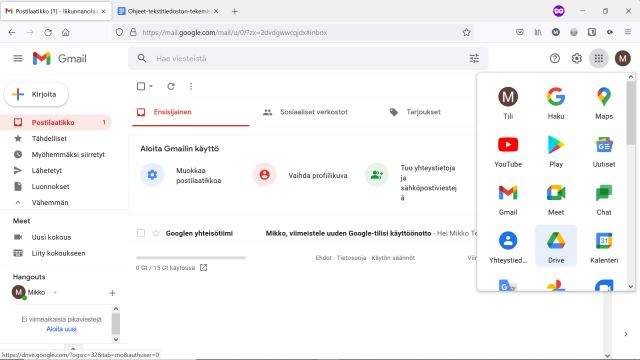Start Uusi kokous meeting
640x360 pixels.
pos(51,237)
